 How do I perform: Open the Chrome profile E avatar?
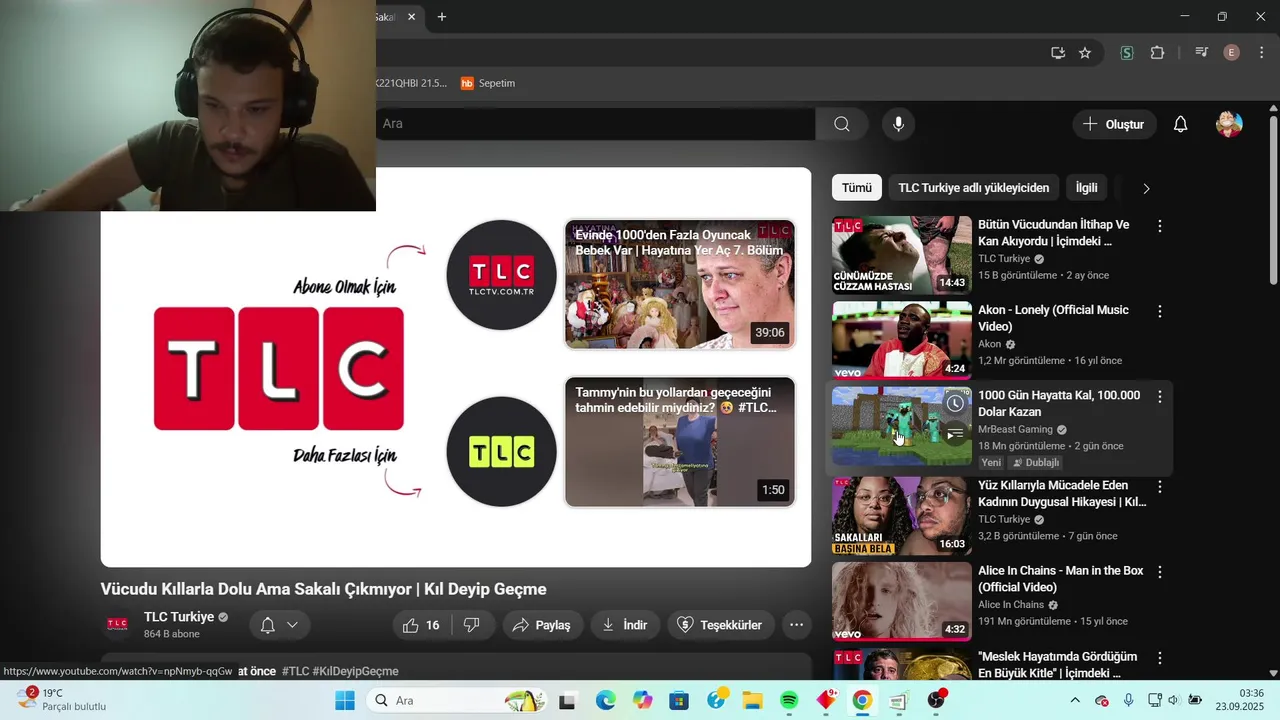[1232, 53]
